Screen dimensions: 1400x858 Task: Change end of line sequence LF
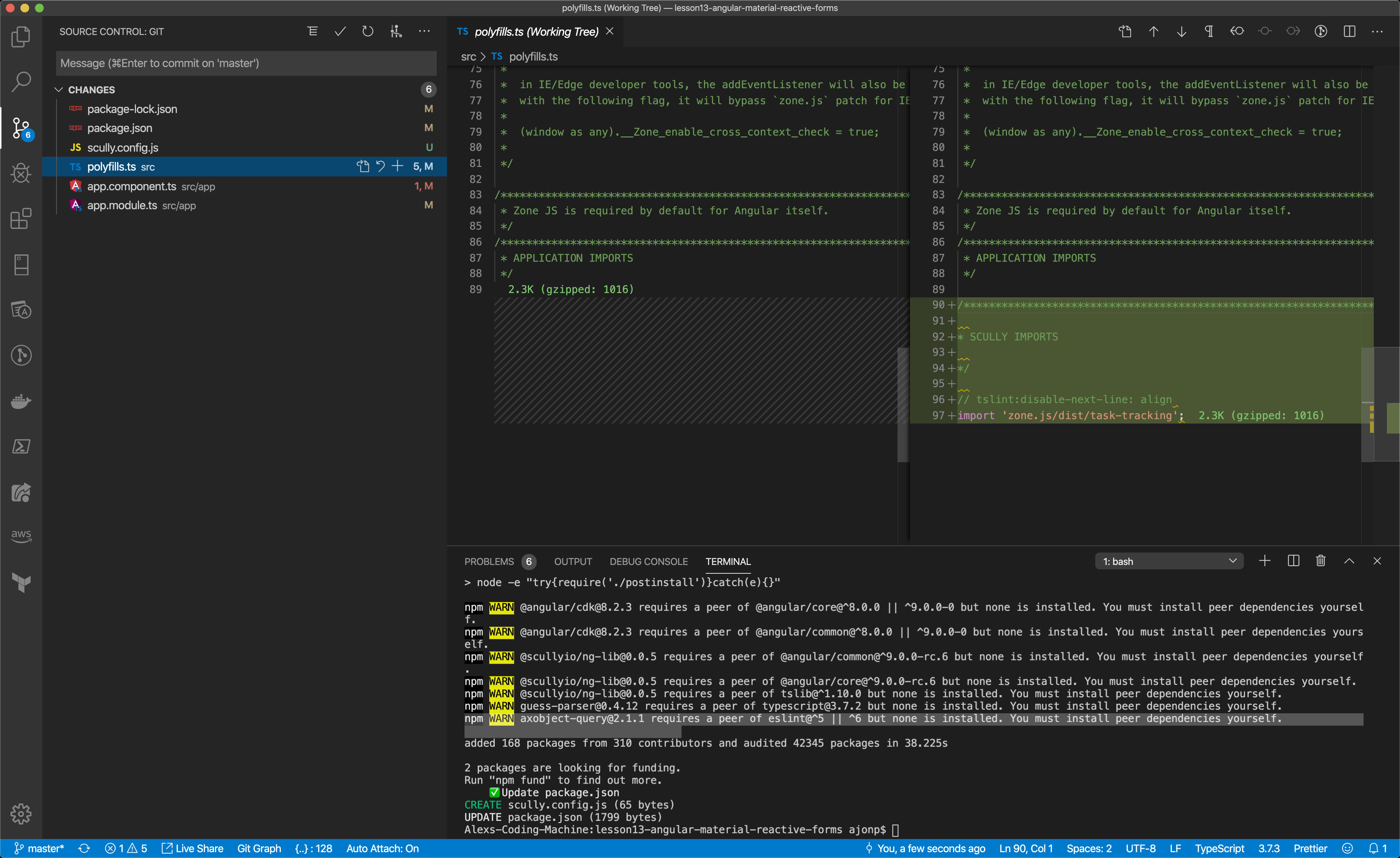click(1175, 848)
